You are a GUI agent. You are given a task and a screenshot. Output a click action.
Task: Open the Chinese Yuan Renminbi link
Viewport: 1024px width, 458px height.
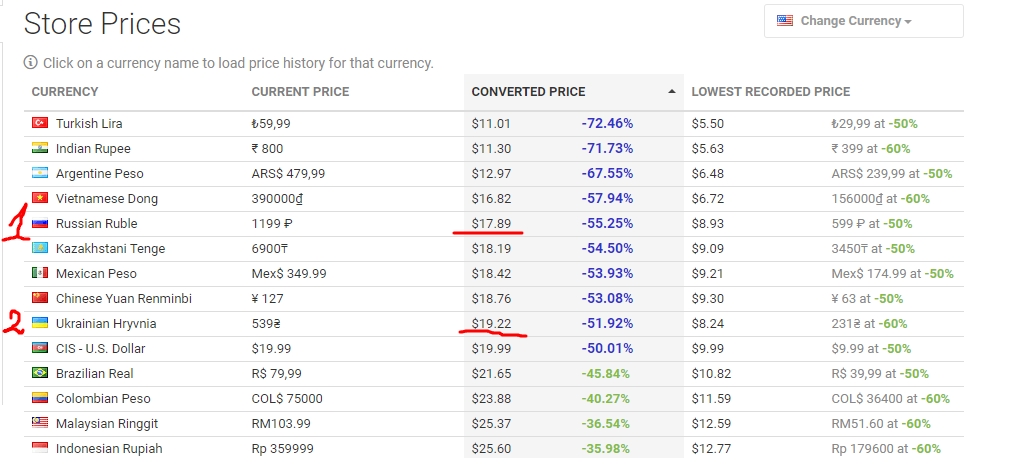click(124, 299)
